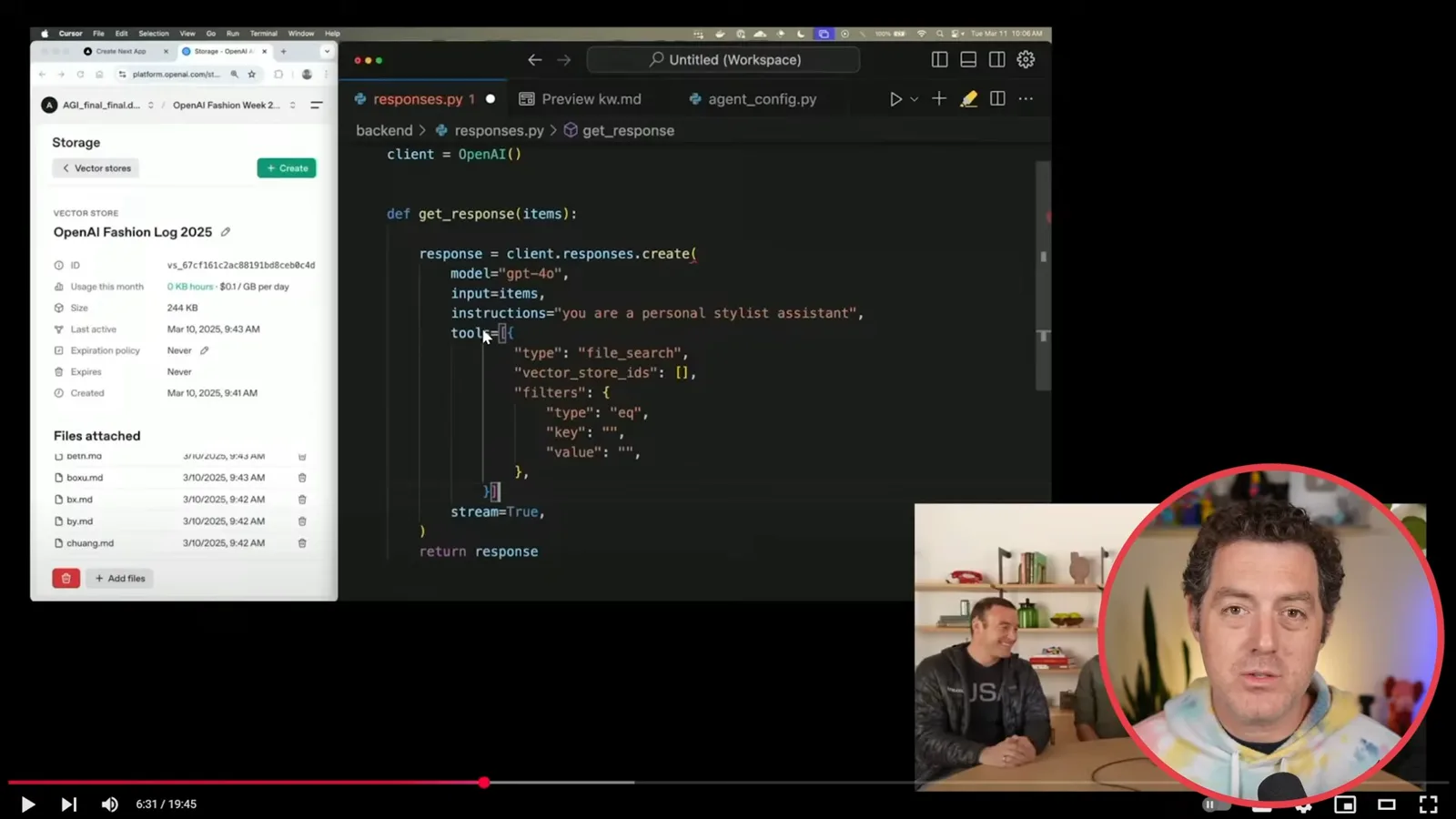Open the run options dropdown arrow beside play
The width and height of the screenshot is (1456, 819).
click(914, 99)
